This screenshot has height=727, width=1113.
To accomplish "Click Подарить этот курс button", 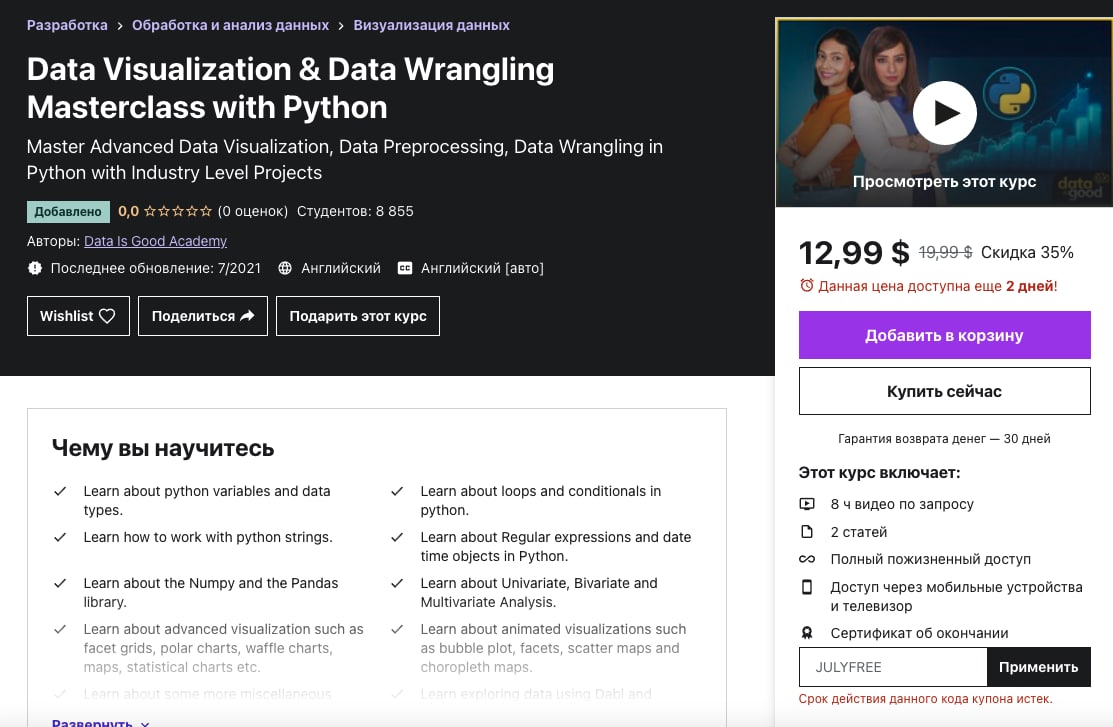I will (358, 316).
